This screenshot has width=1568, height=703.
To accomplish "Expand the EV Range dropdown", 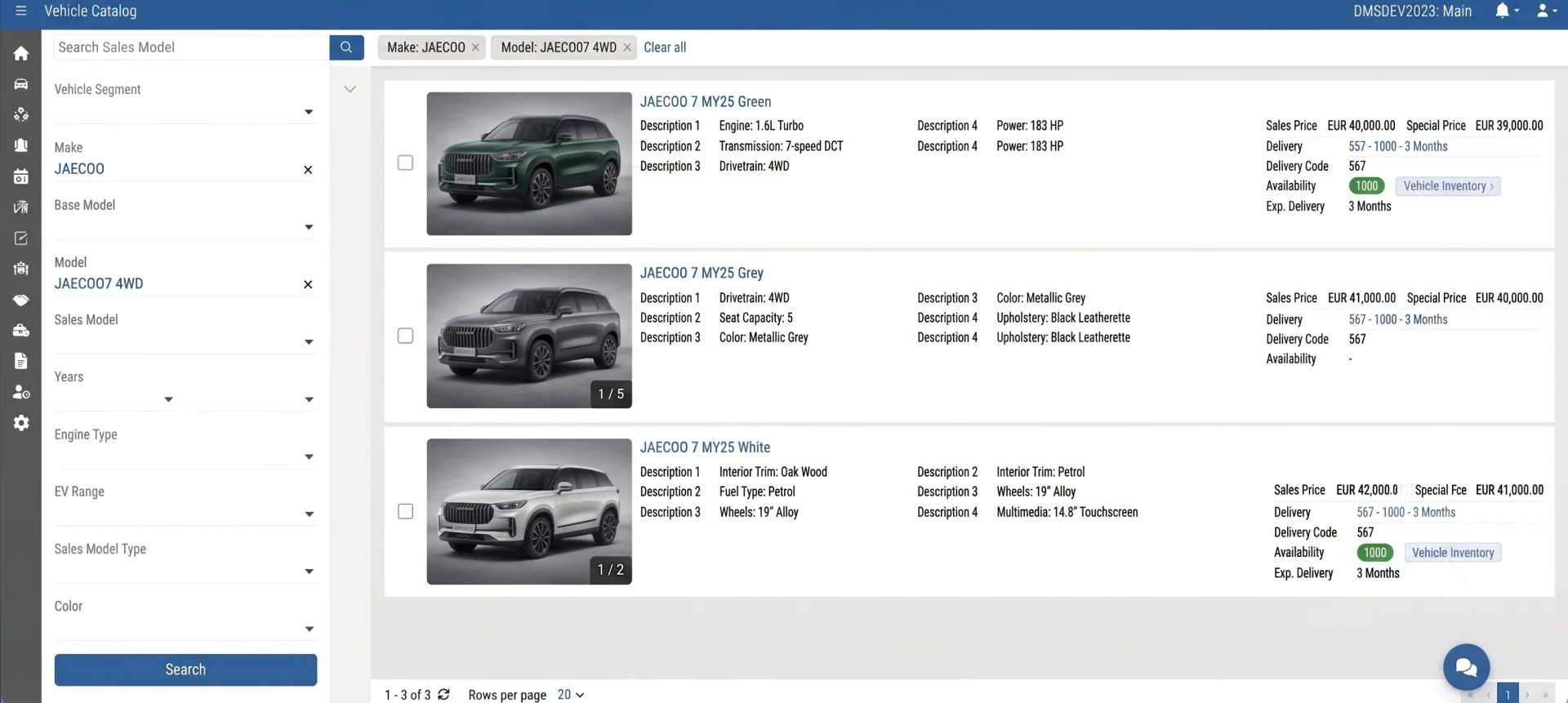I will [309, 514].
